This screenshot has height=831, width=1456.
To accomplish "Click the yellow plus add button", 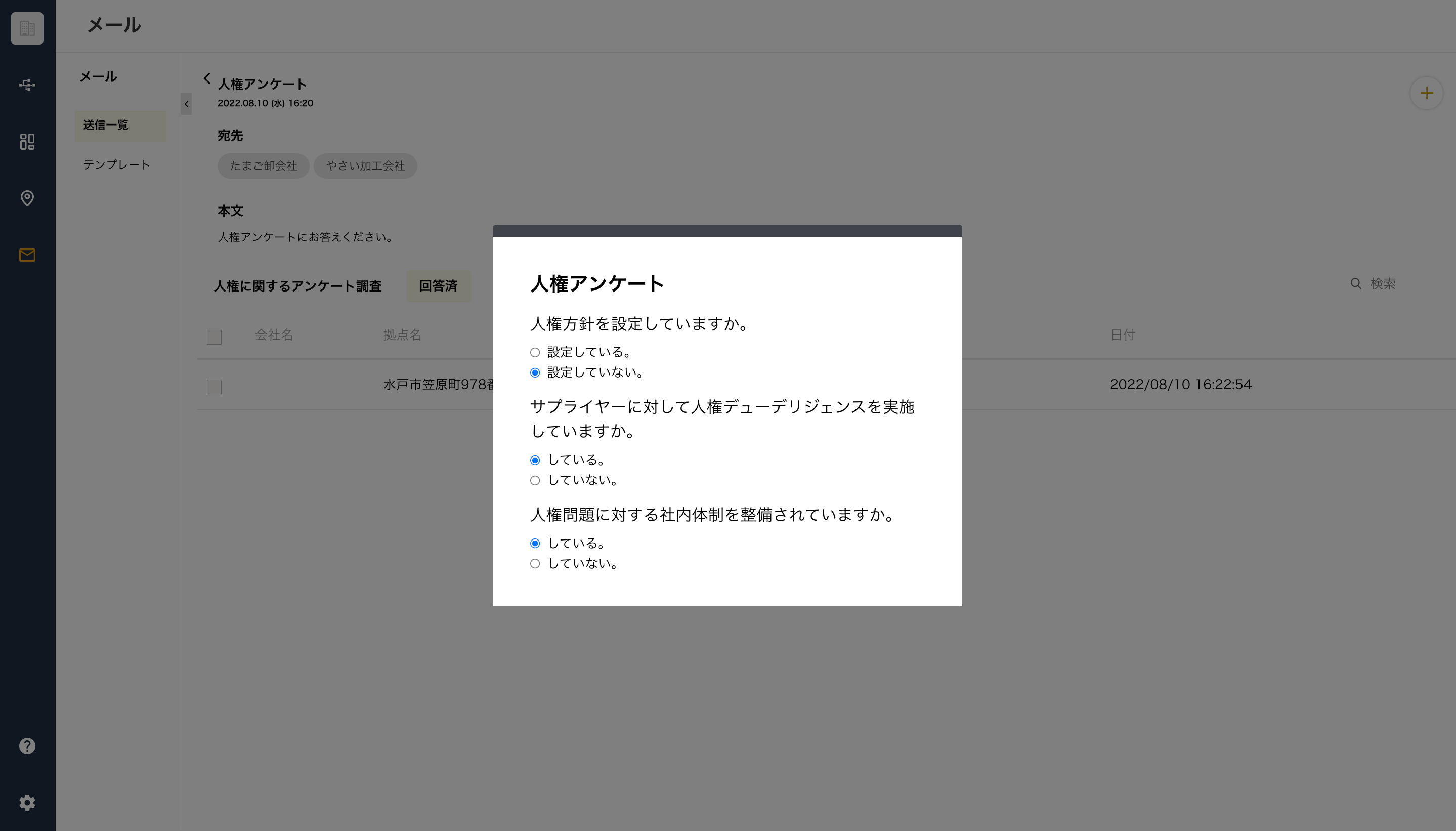I will [1426, 93].
